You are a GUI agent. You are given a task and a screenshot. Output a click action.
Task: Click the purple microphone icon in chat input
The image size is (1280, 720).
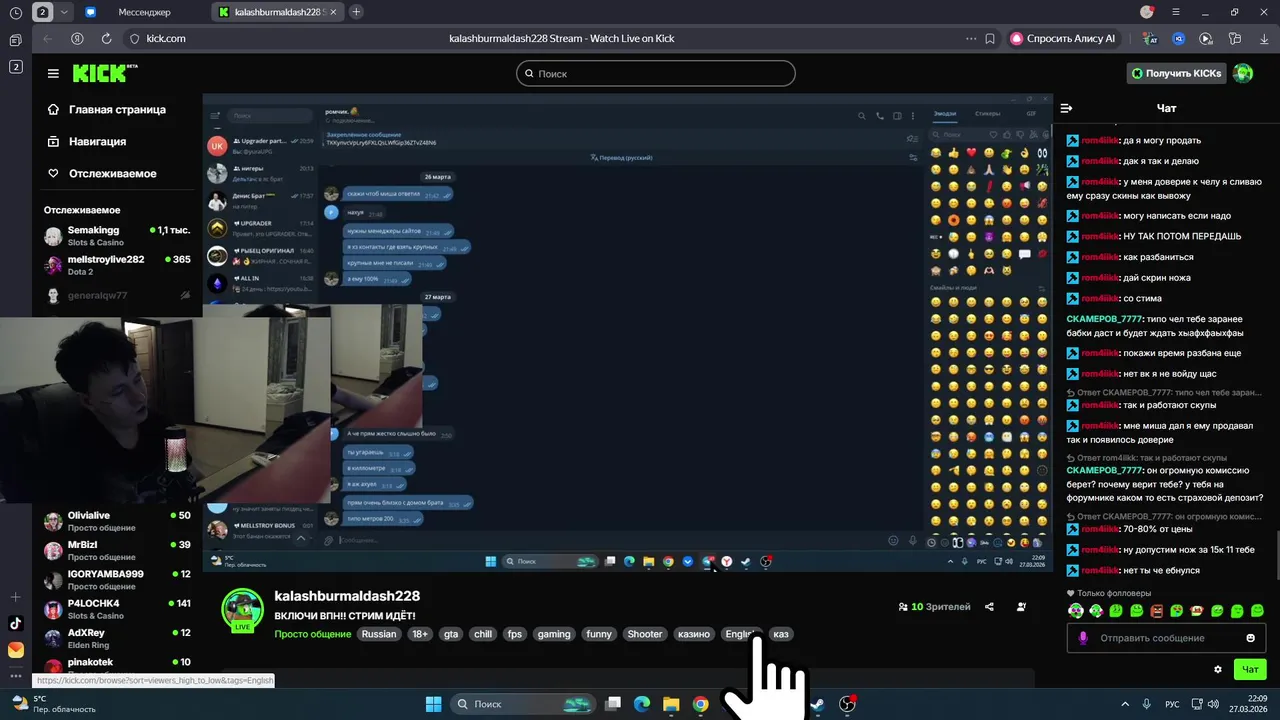click(1083, 638)
